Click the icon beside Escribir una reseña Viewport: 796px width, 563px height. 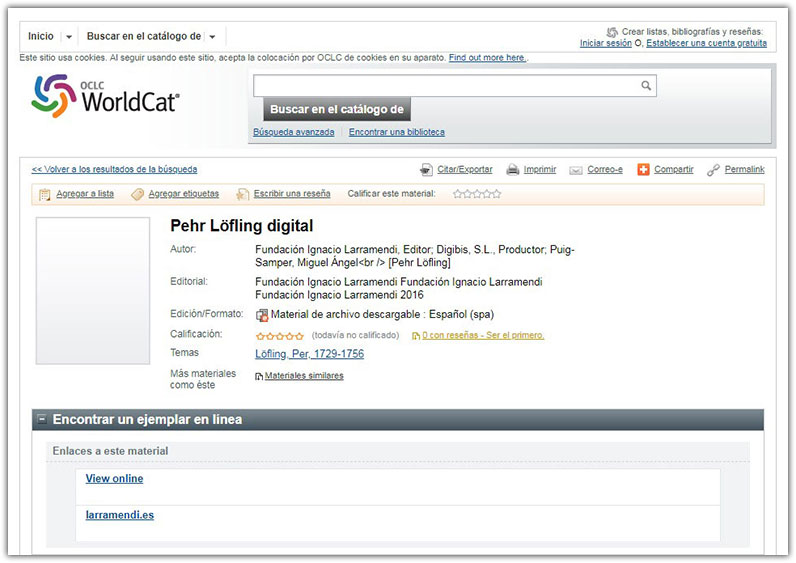coord(243,194)
